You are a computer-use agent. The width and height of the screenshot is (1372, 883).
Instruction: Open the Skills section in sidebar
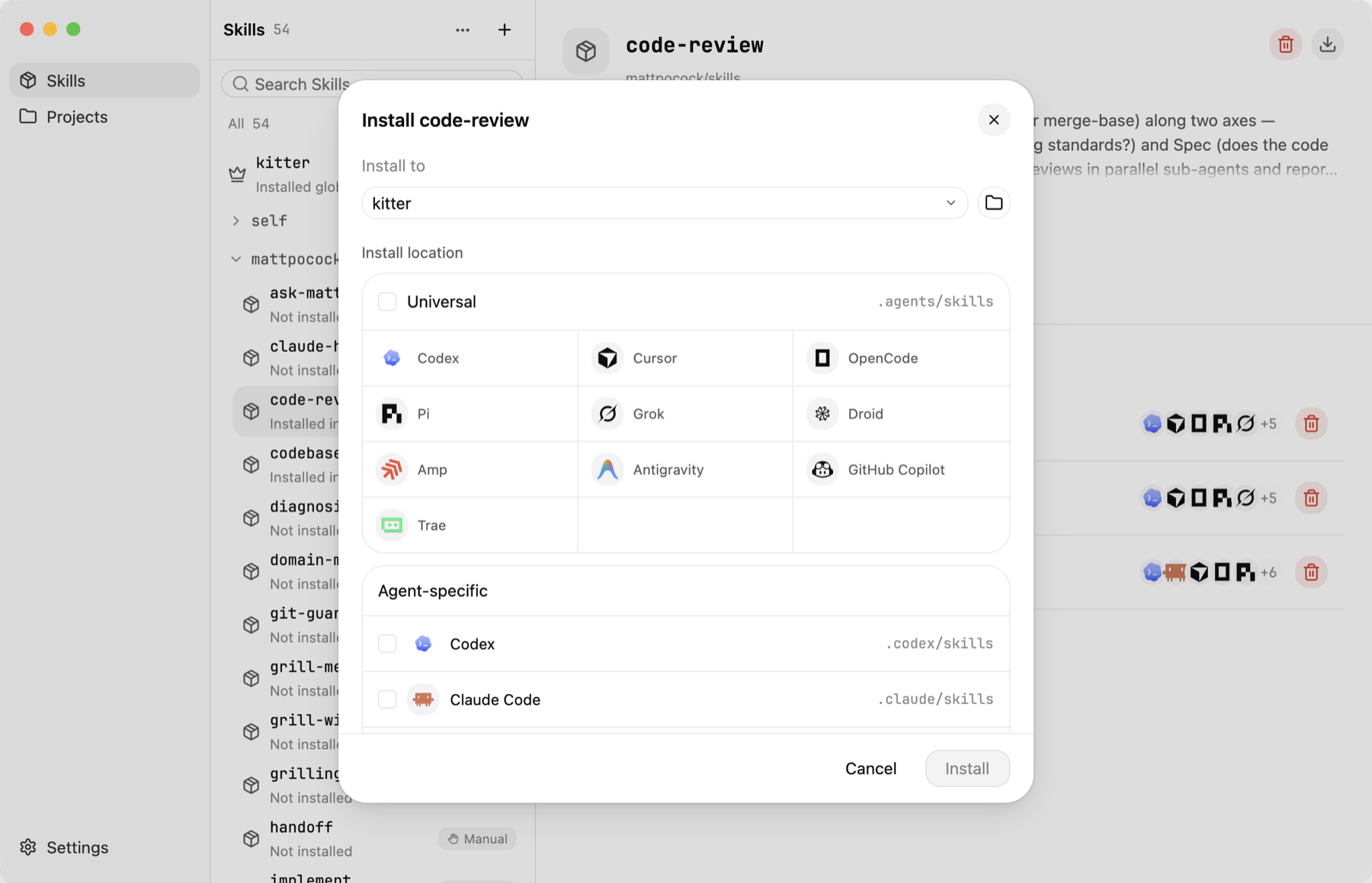pyautogui.click(x=104, y=81)
